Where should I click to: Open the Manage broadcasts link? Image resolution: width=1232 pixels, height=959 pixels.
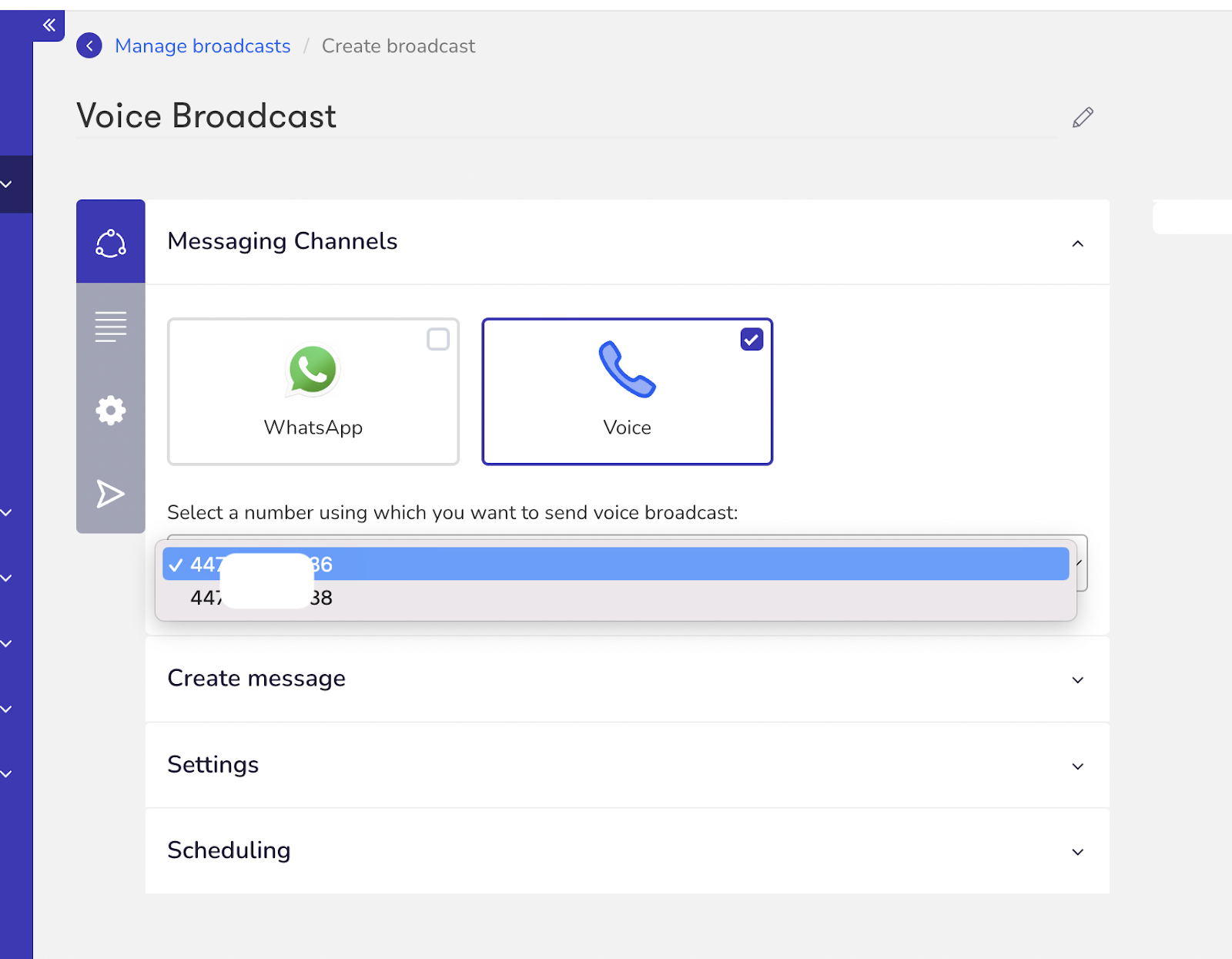pos(202,45)
